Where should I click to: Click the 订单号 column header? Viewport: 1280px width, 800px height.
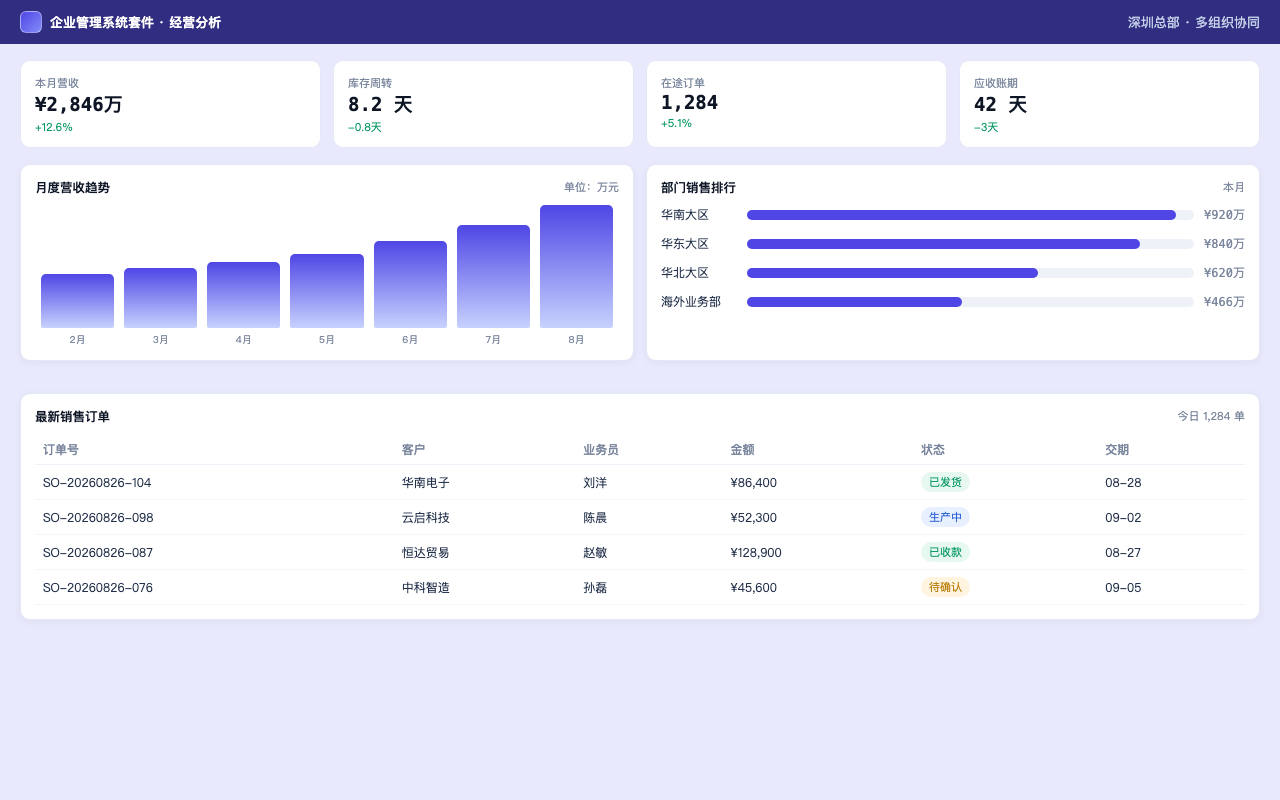pos(61,450)
